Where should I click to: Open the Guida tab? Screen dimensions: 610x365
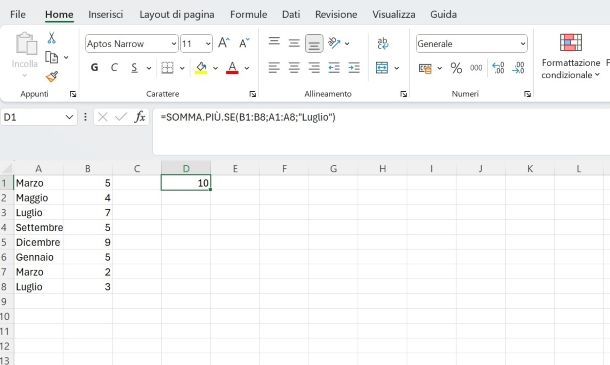[443, 14]
